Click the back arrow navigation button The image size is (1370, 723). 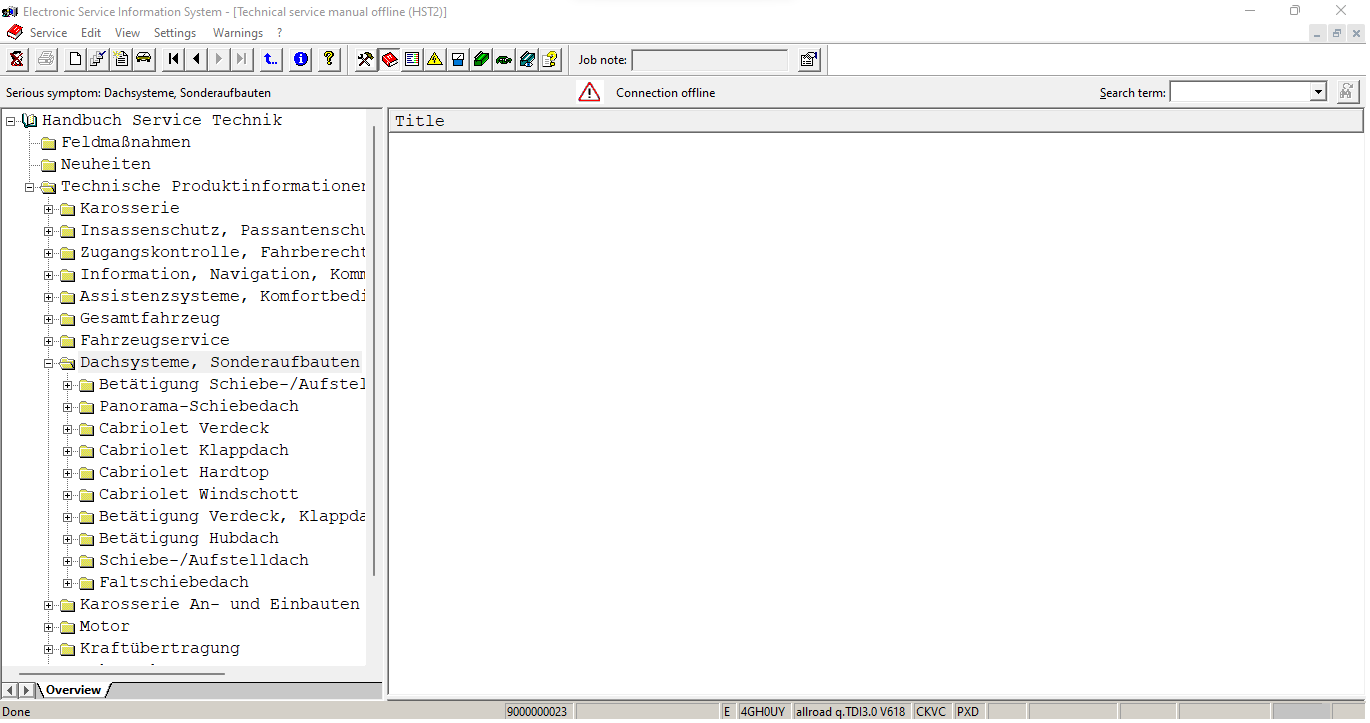tap(196, 59)
